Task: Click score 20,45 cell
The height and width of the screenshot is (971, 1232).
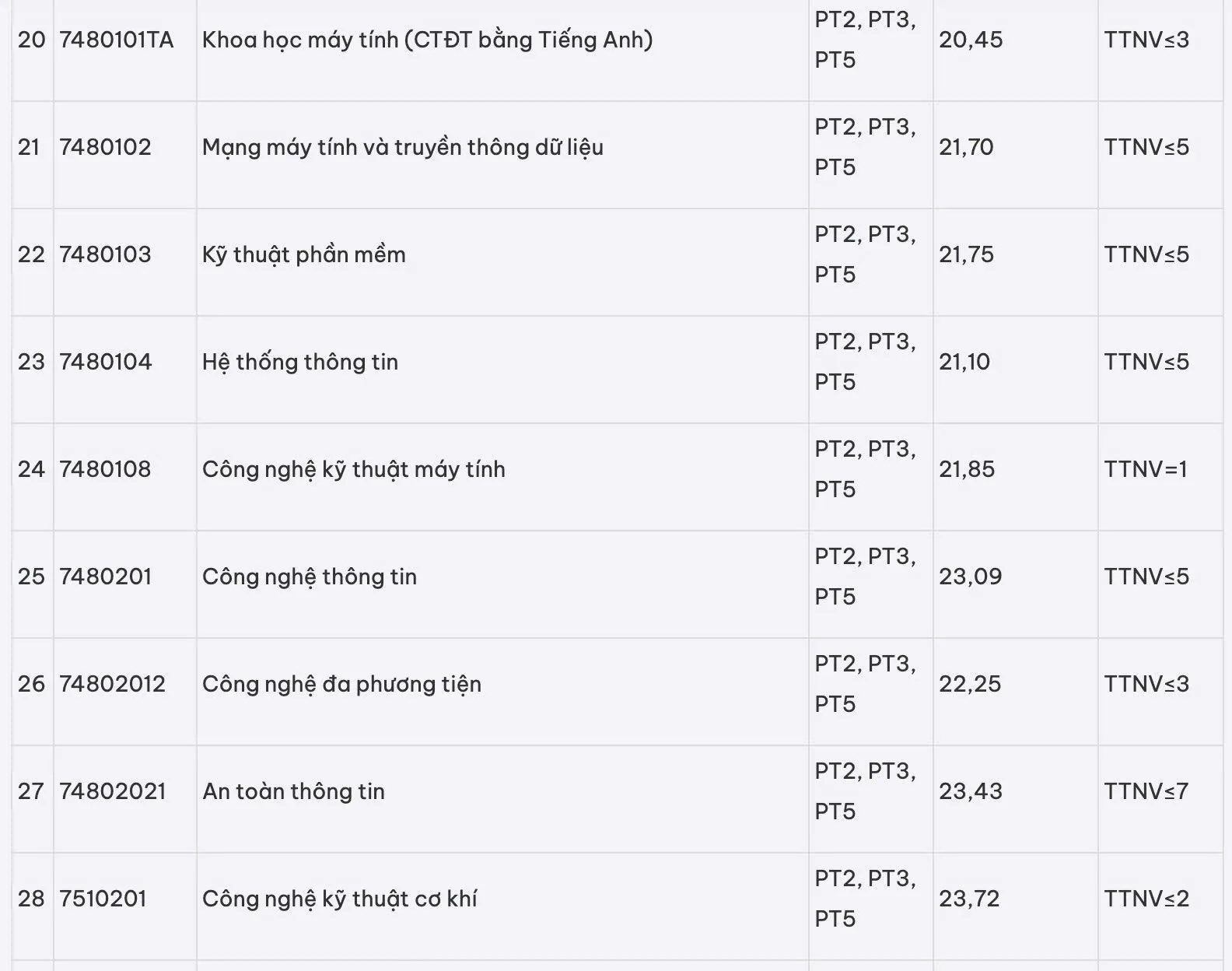Action: coord(971,40)
